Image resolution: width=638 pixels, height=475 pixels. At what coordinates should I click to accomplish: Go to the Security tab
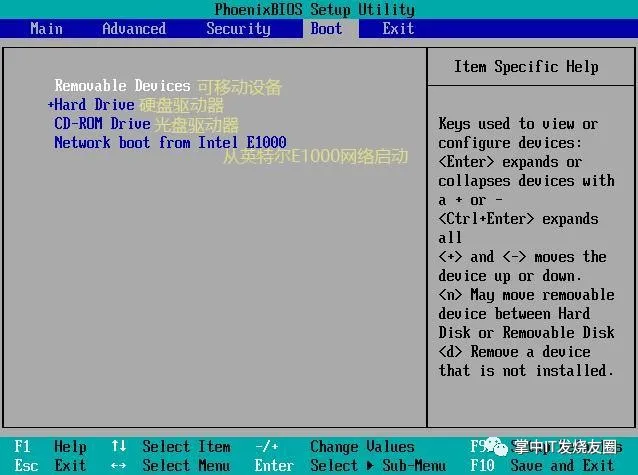(x=238, y=28)
